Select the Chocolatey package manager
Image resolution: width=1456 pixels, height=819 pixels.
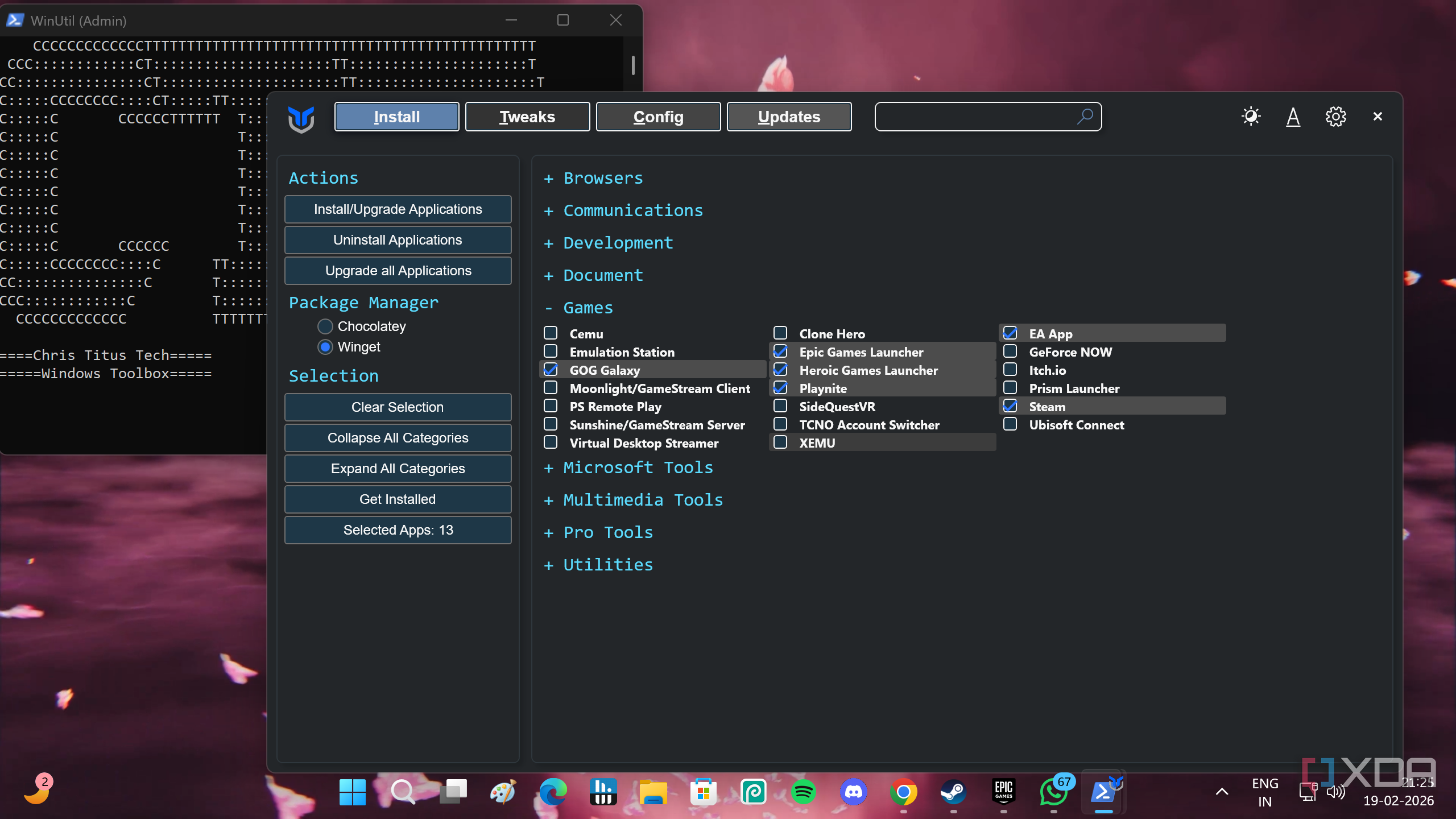tap(325, 326)
